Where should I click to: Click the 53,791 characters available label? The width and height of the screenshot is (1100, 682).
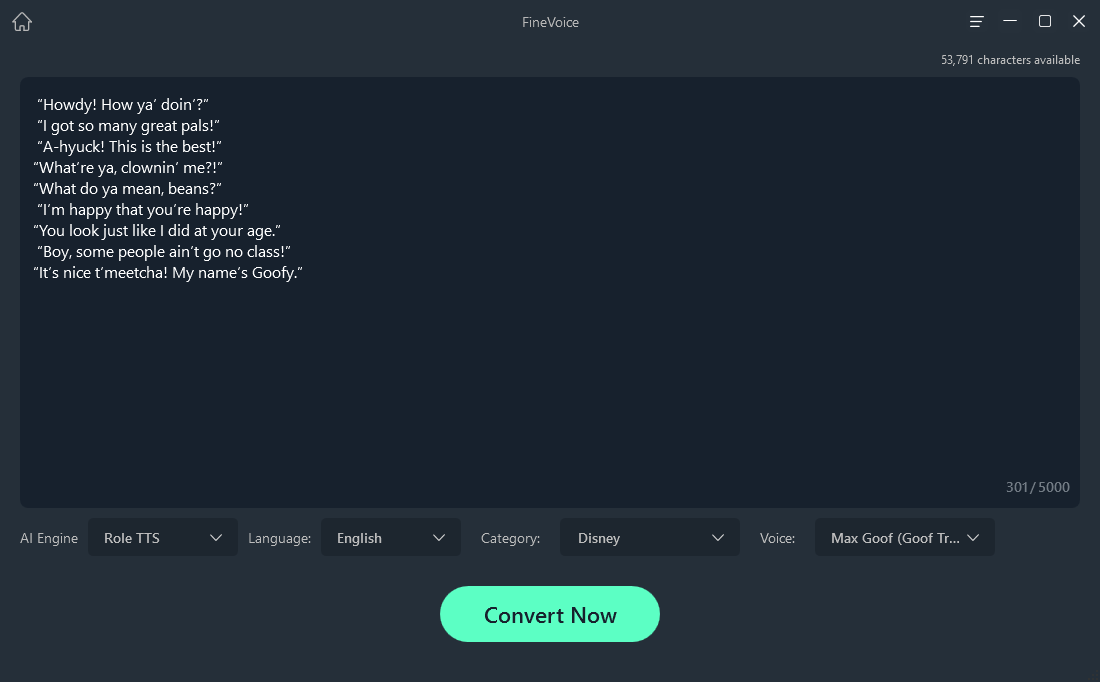tap(1010, 60)
